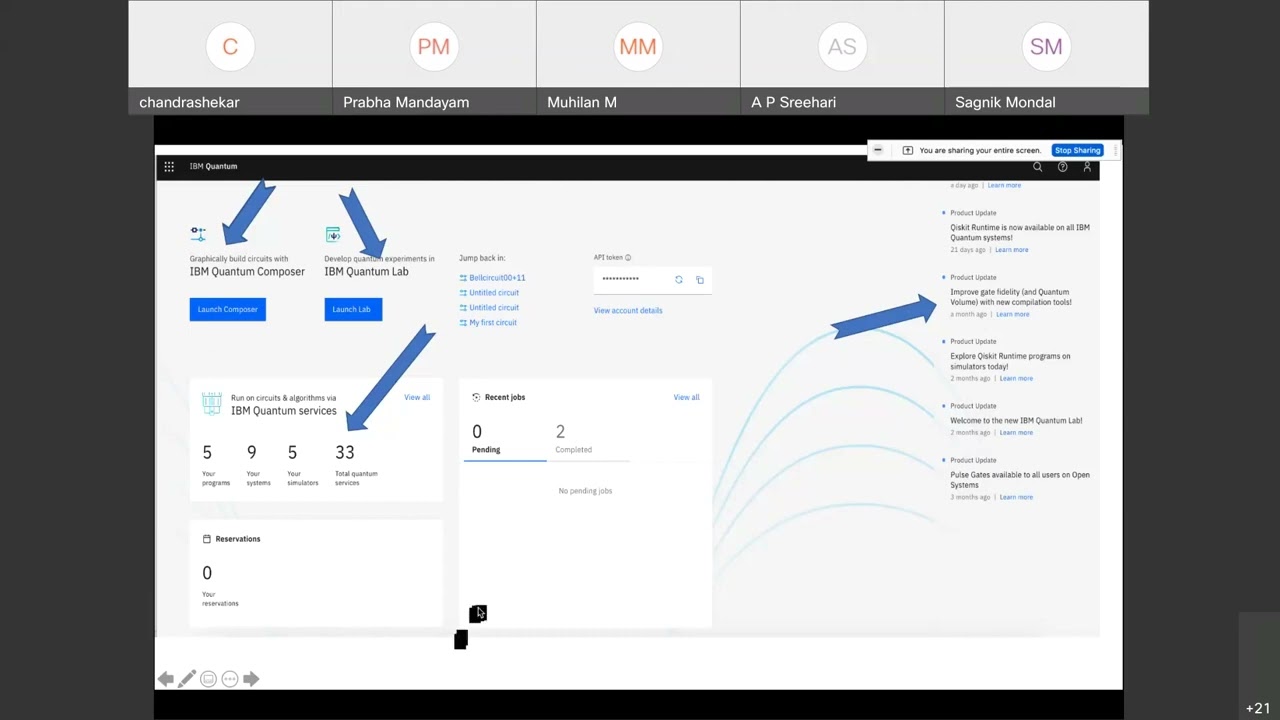Click the search magnifier in IBM Quantum header
This screenshot has width=1280, height=720.
click(x=1037, y=167)
